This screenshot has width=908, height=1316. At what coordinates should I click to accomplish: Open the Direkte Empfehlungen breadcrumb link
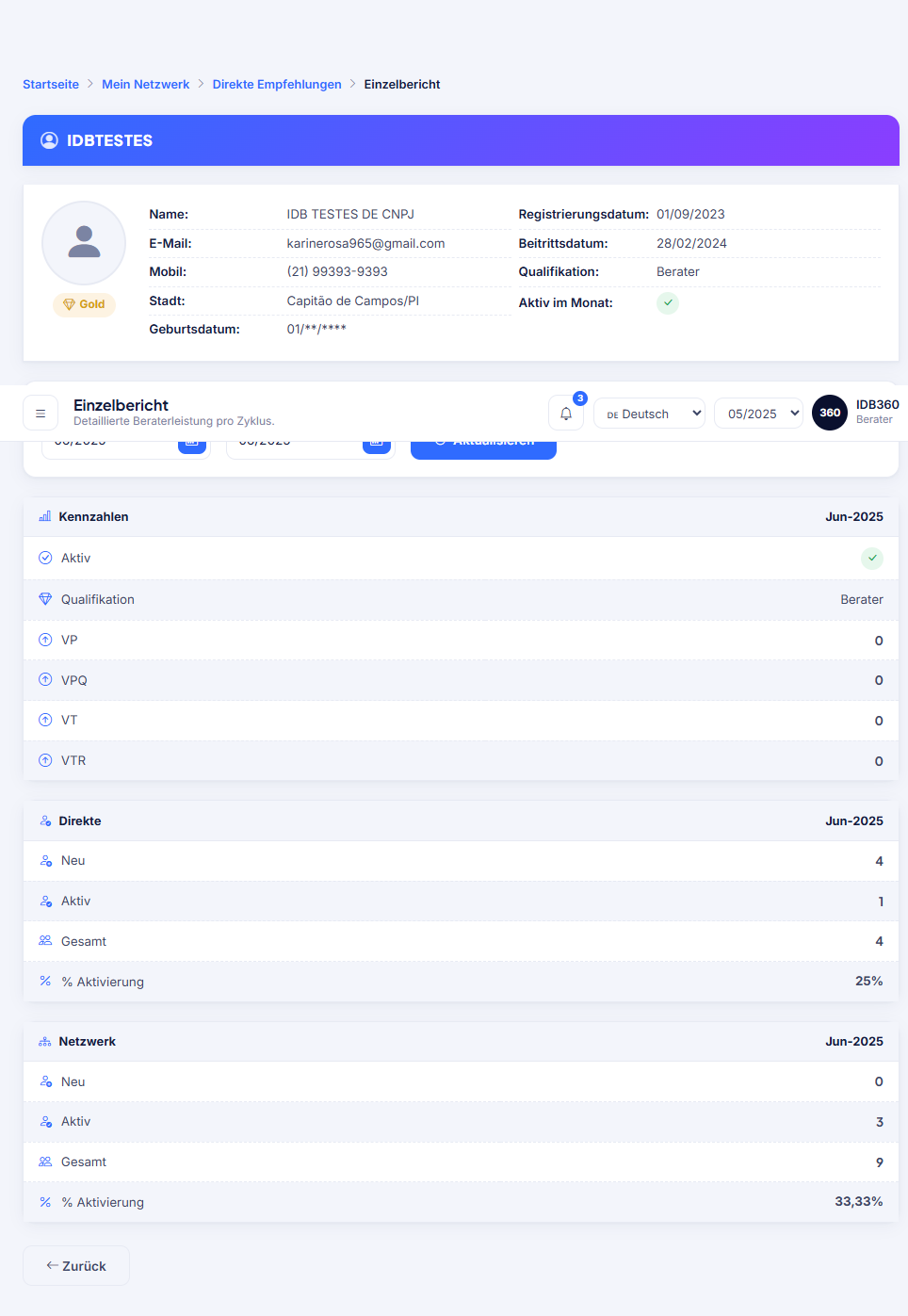pyautogui.click(x=277, y=85)
